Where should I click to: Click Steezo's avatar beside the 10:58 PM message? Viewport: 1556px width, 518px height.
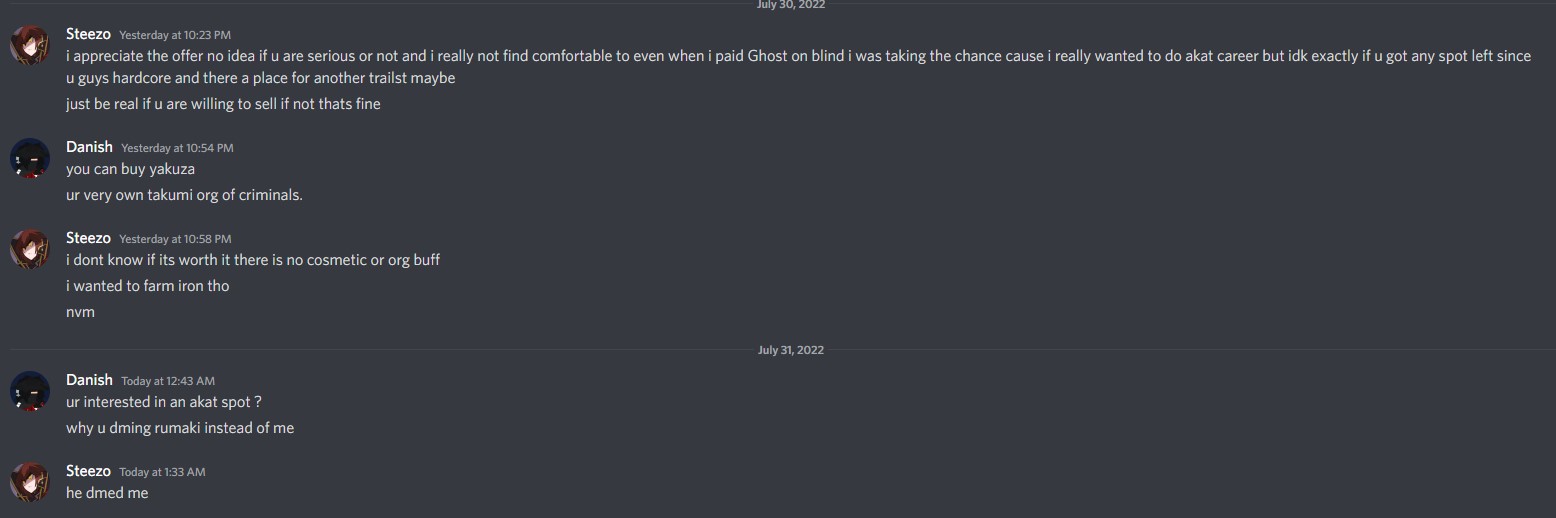30,249
